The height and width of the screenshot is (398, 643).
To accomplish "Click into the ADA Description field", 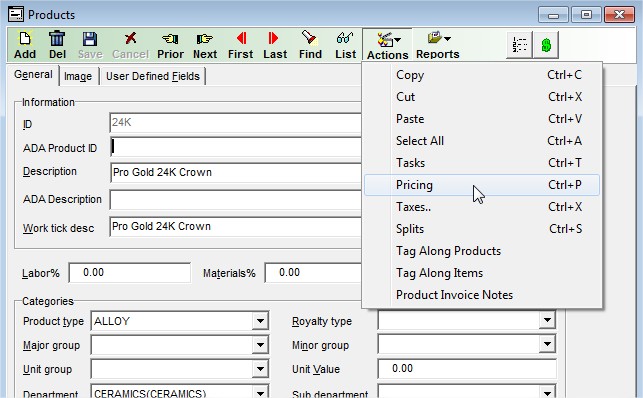I will tap(235, 200).
